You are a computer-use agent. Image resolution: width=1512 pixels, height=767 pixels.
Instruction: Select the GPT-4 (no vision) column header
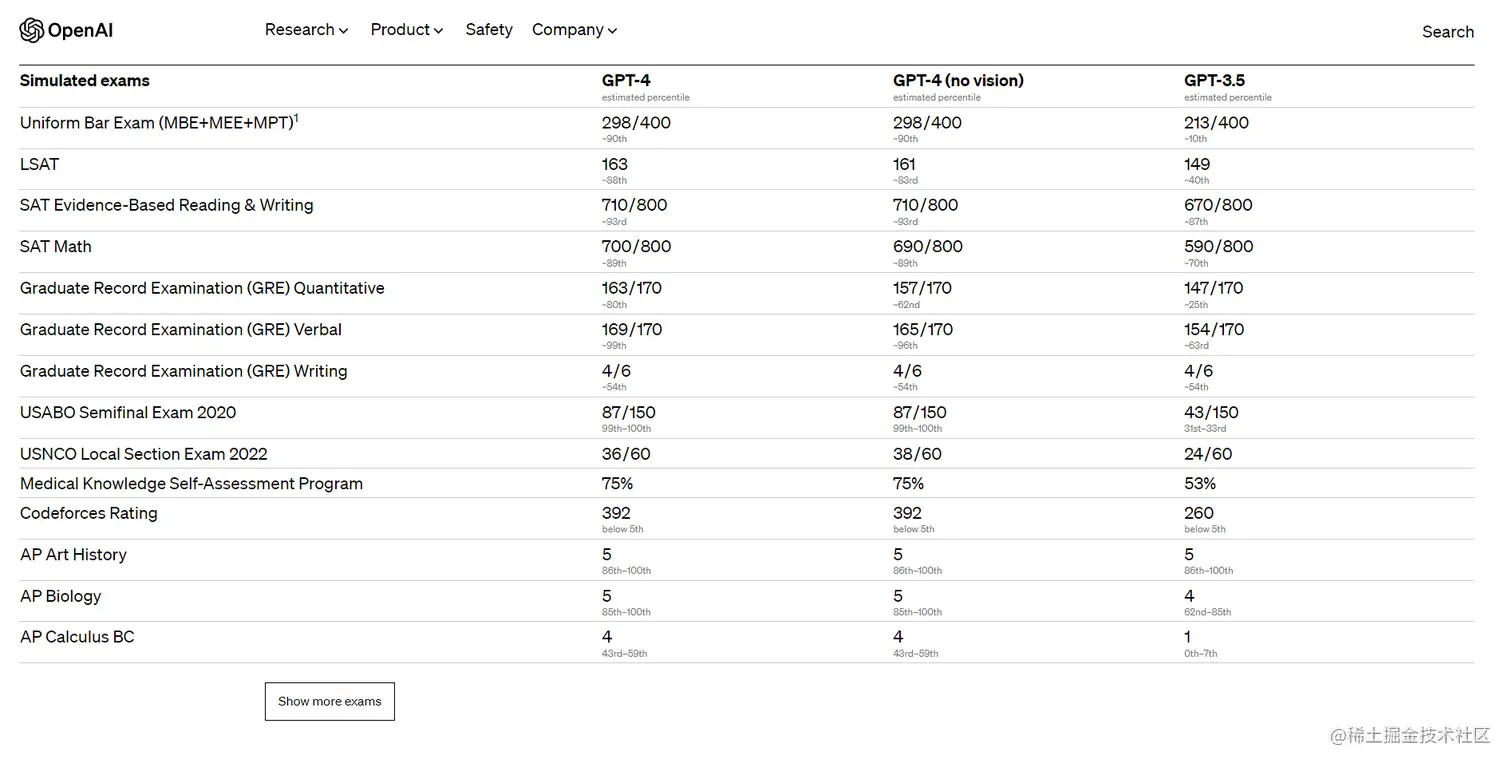click(958, 81)
